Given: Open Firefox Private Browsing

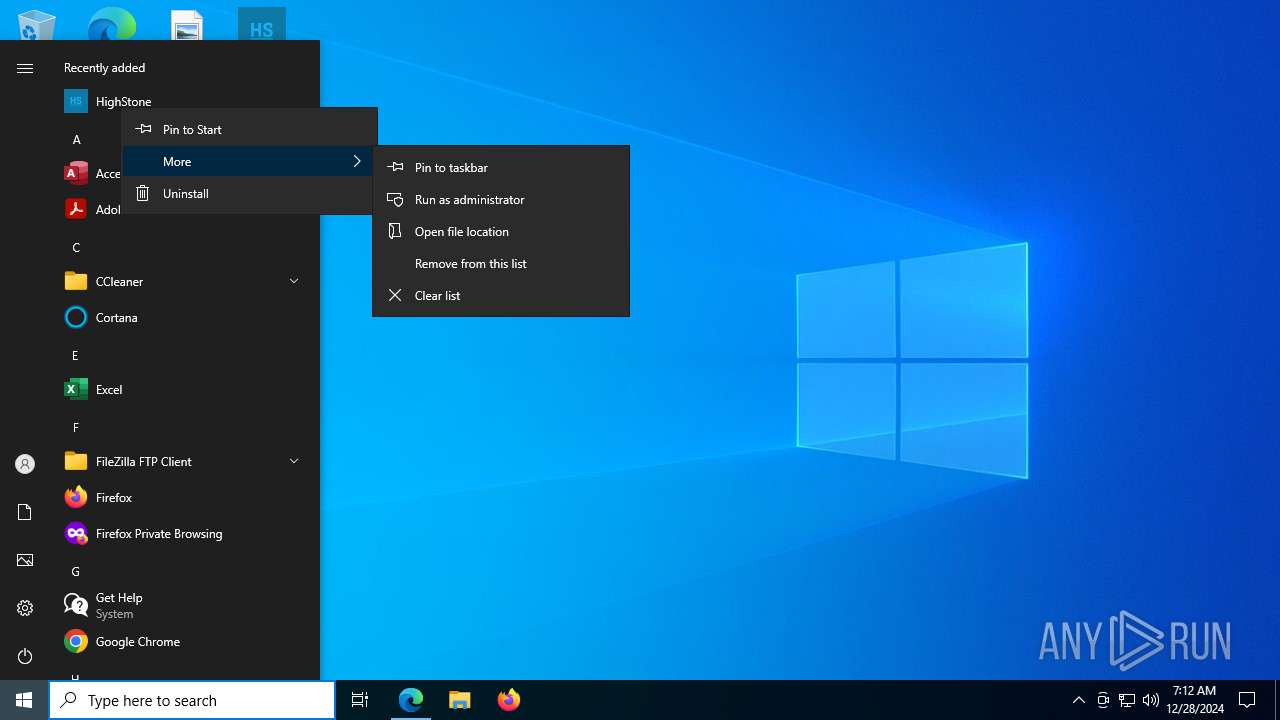Looking at the screenshot, I should (x=184, y=533).
